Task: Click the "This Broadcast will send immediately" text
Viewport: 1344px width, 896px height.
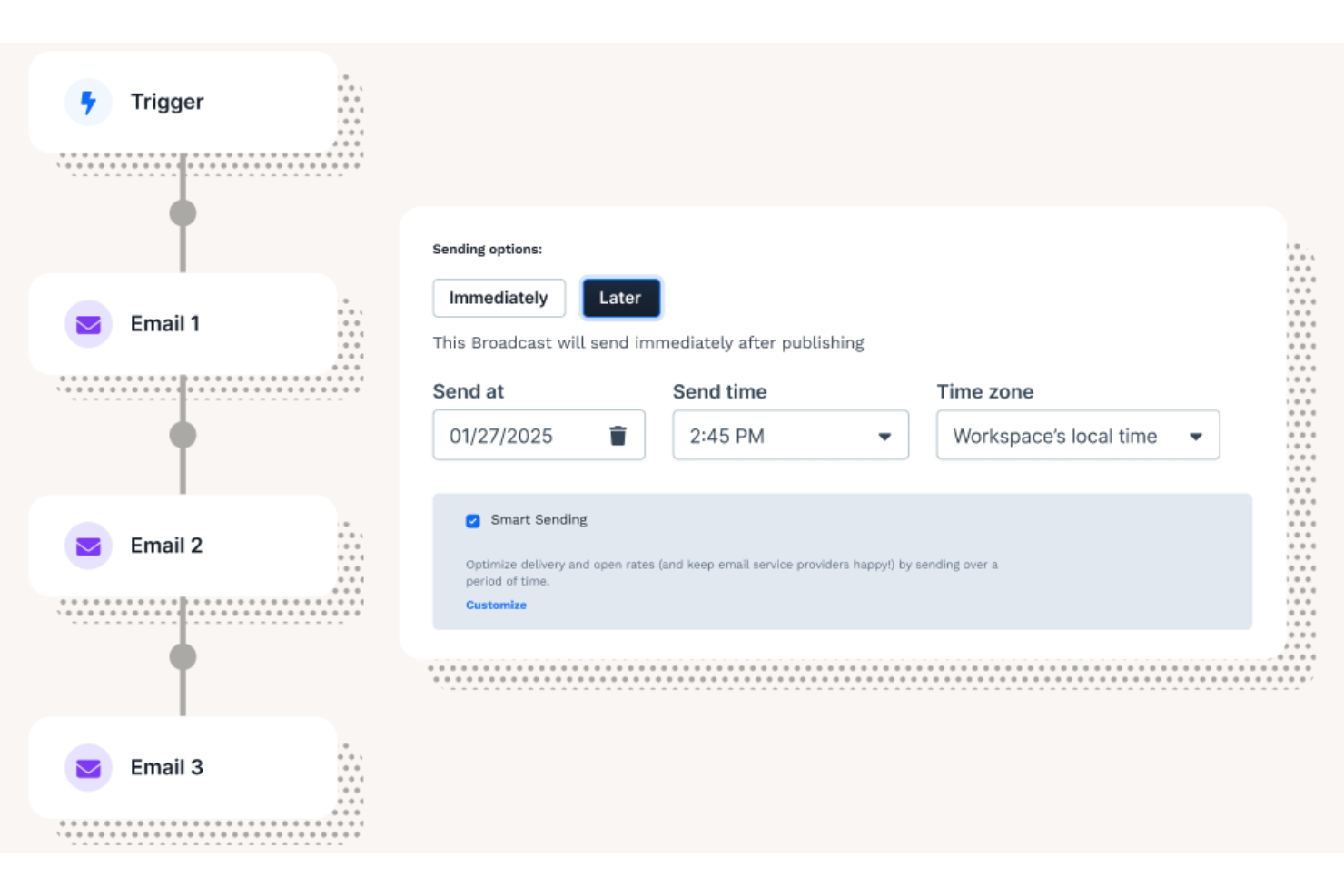Action: coord(648,343)
